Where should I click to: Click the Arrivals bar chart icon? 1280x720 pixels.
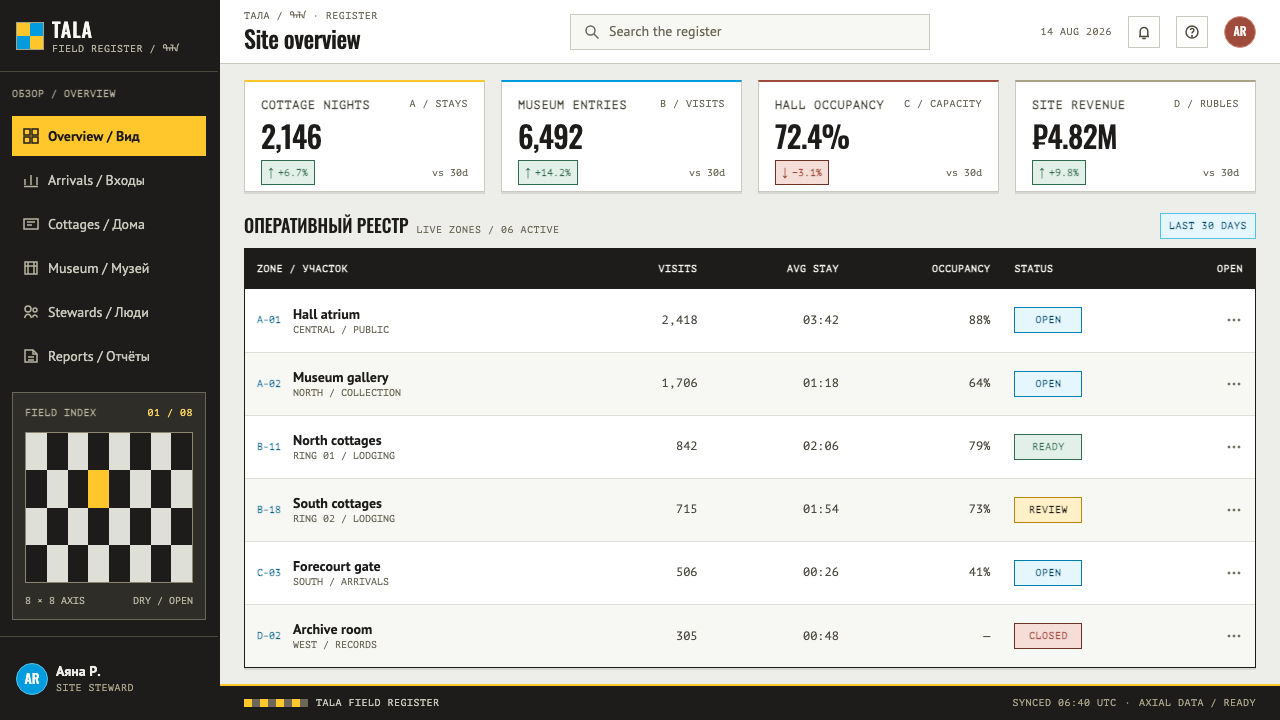click(31, 180)
